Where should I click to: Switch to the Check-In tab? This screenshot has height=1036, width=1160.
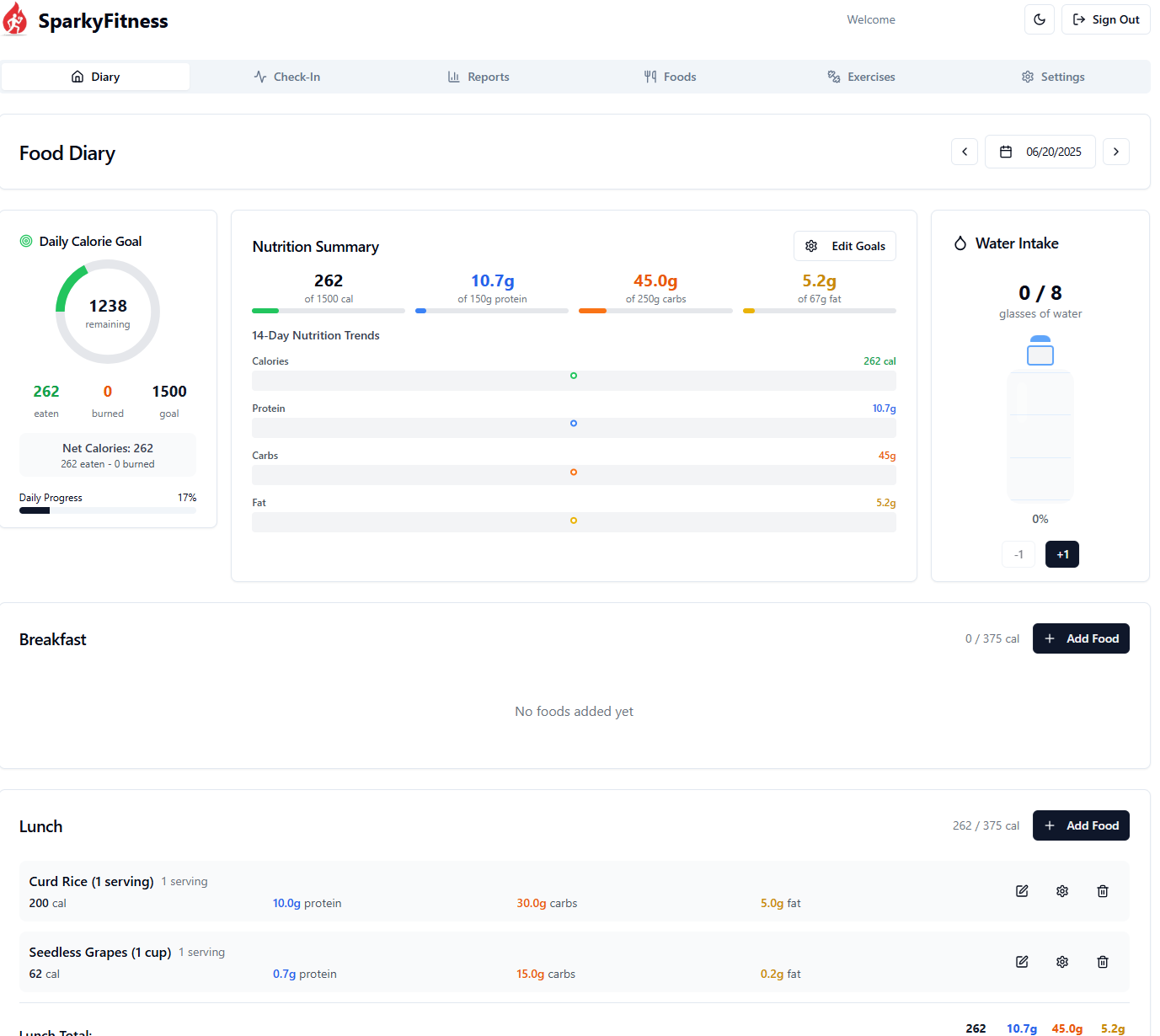[287, 77]
